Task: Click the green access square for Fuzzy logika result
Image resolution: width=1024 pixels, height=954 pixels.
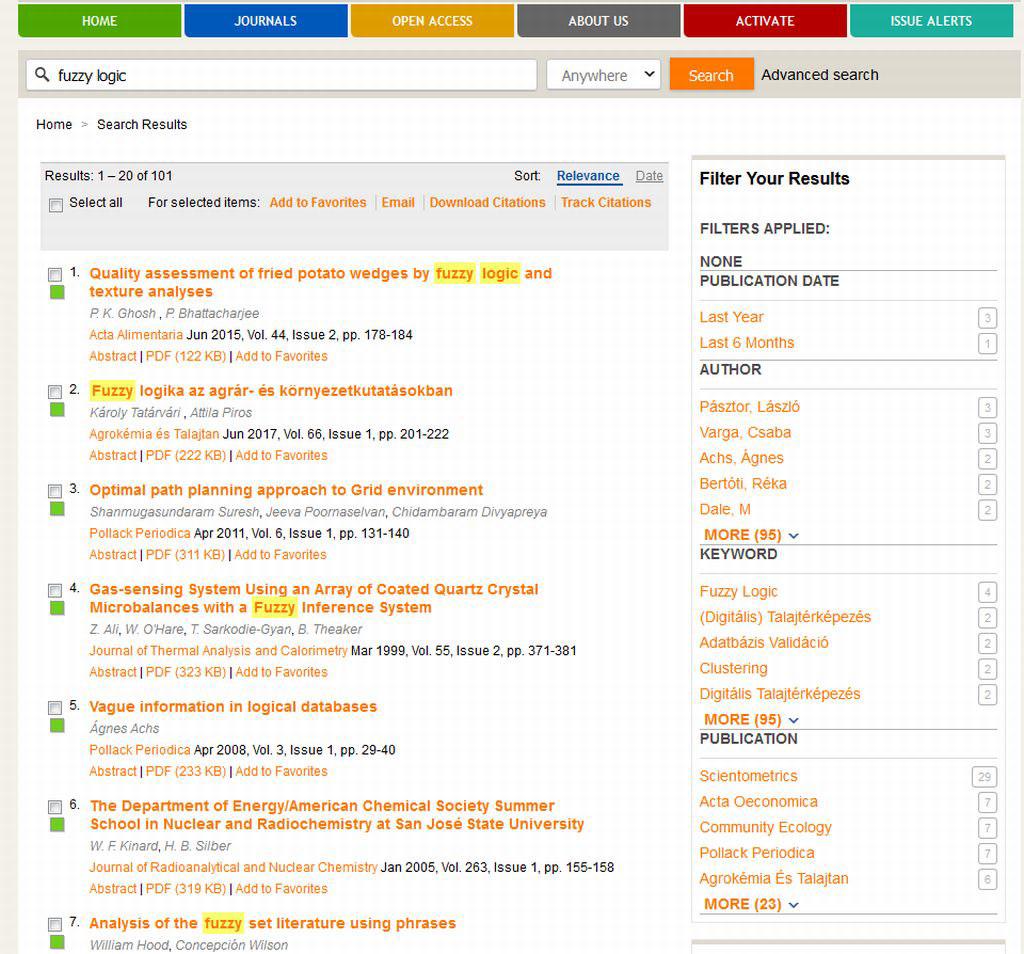Action: click(57, 409)
